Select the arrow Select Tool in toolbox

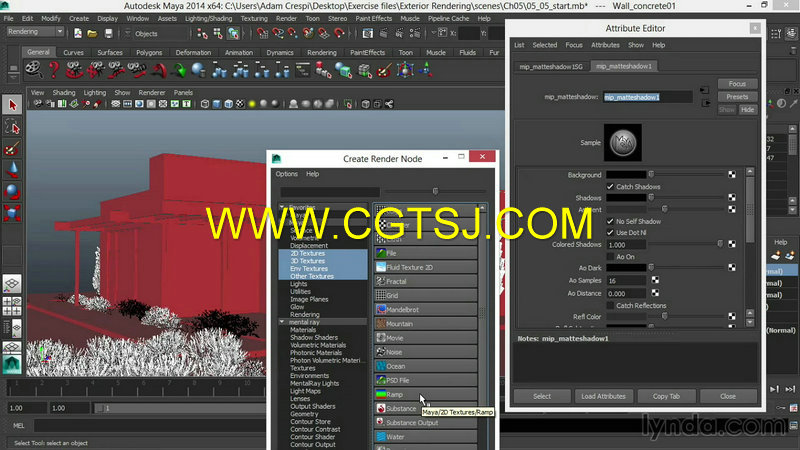coord(12,105)
